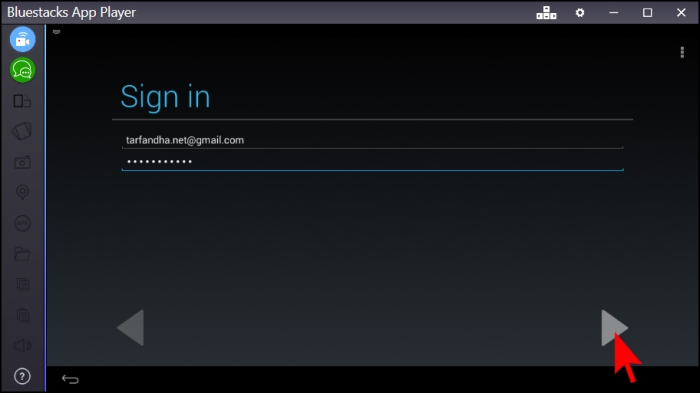Open the Bluestacks TV camera icon
The width and height of the screenshot is (700, 393).
pos(22,39)
